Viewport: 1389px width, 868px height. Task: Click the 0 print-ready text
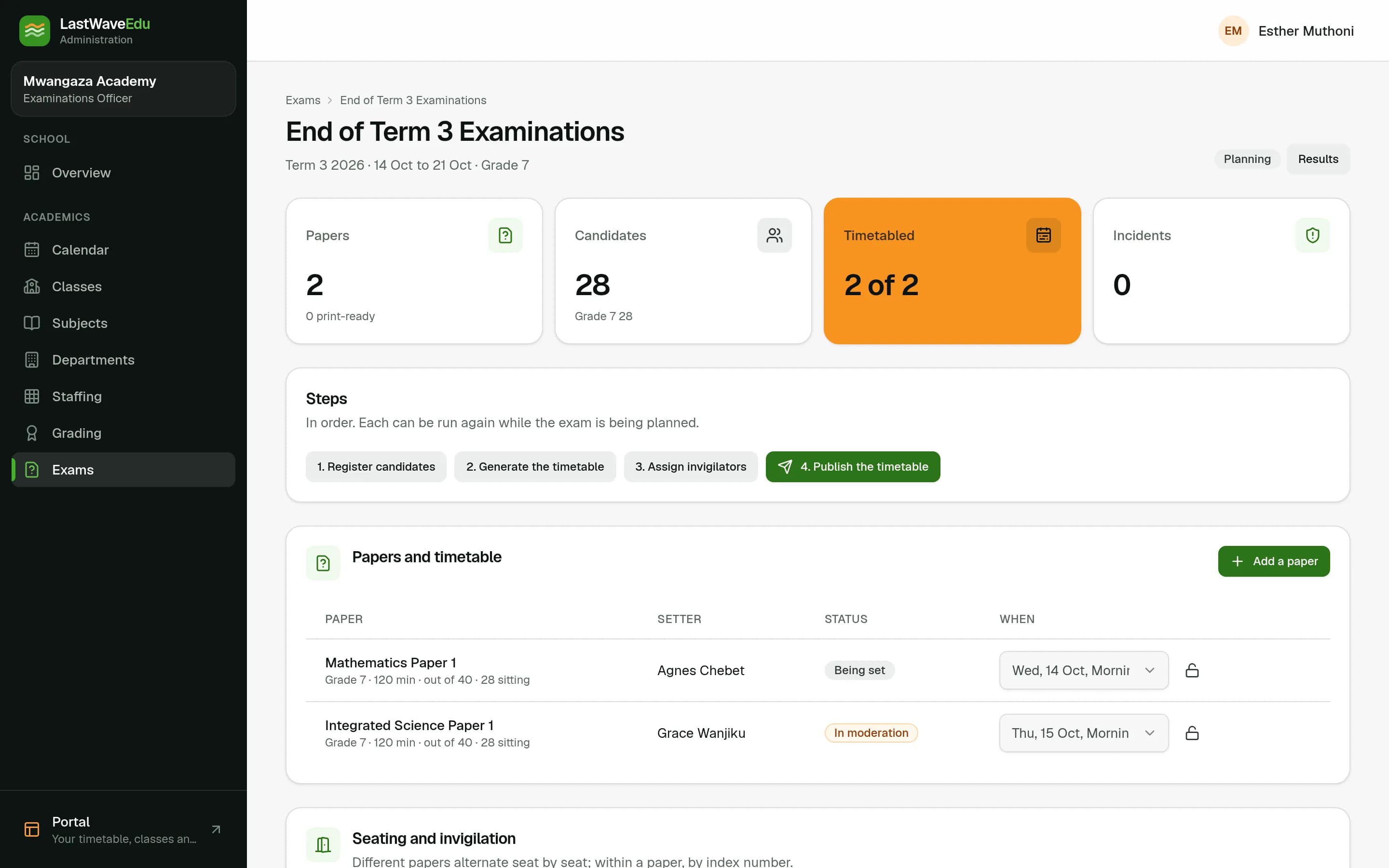340,316
